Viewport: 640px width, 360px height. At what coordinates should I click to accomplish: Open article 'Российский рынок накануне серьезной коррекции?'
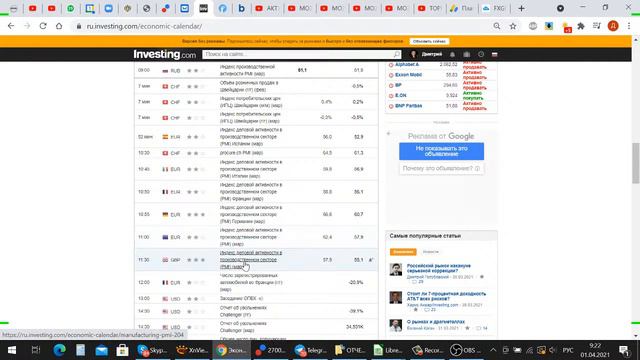click(439, 268)
